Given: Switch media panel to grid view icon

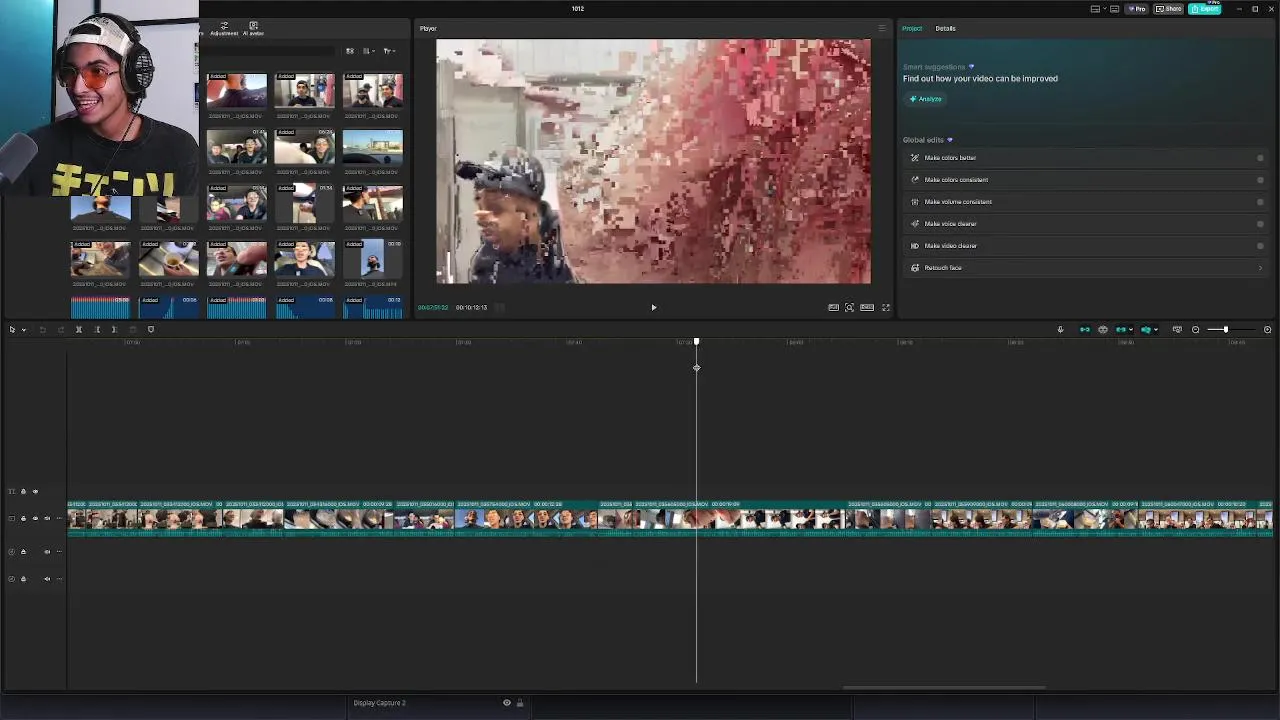Looking at the screenshot, I should click(349, 51).
